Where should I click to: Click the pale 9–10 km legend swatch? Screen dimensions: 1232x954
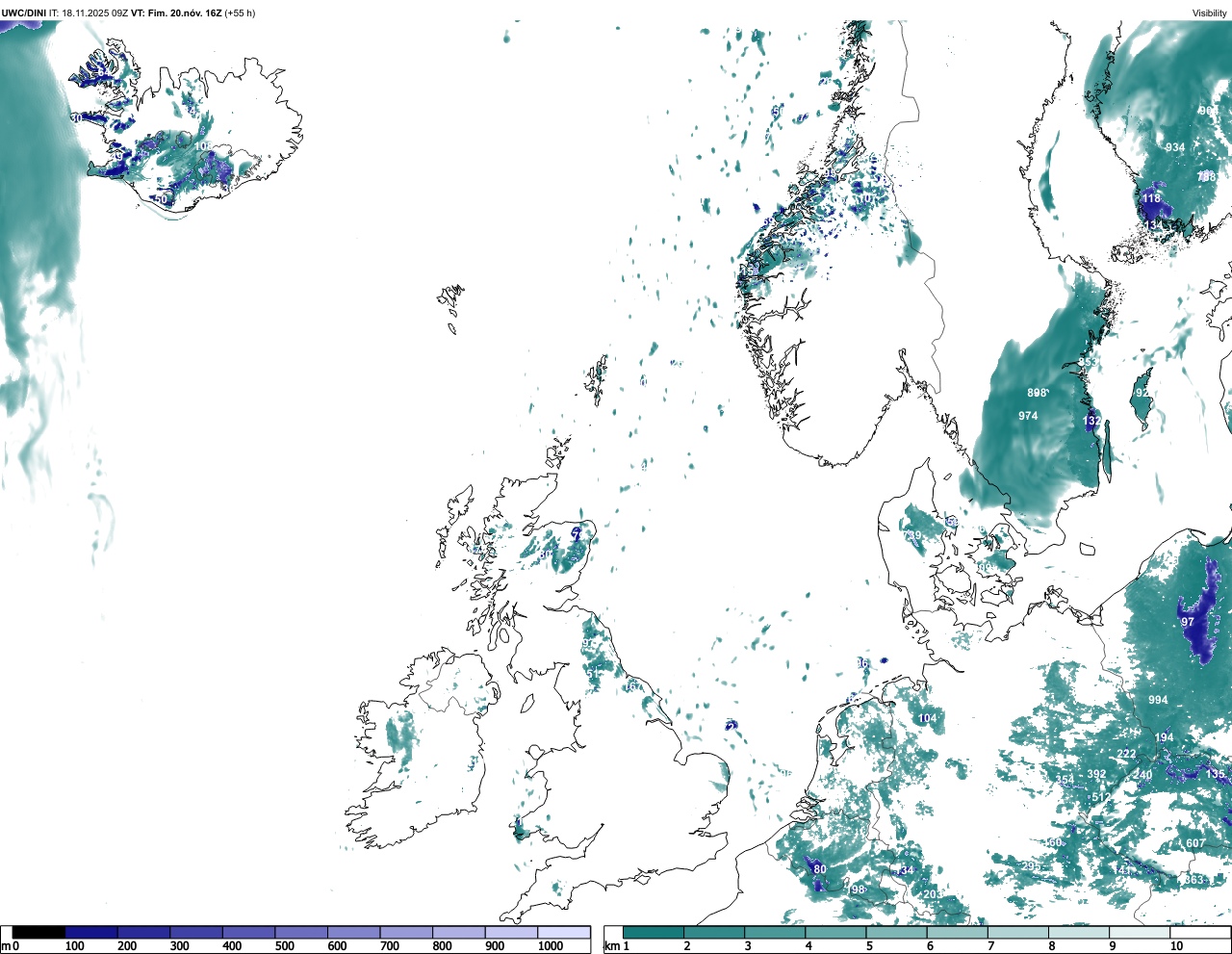[x=1141, y=933]
